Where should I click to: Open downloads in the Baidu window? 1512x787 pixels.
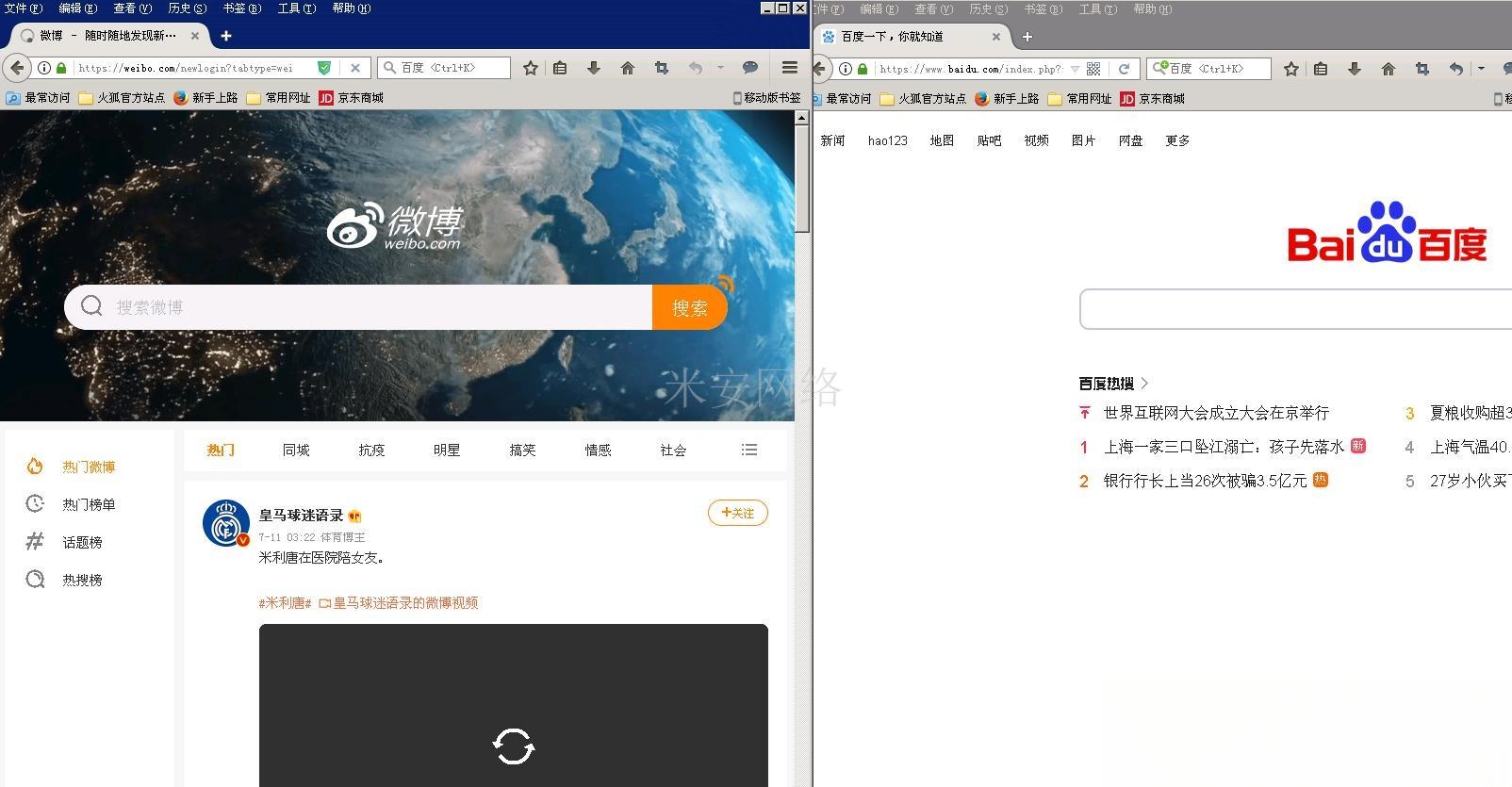click(1354, 69)
